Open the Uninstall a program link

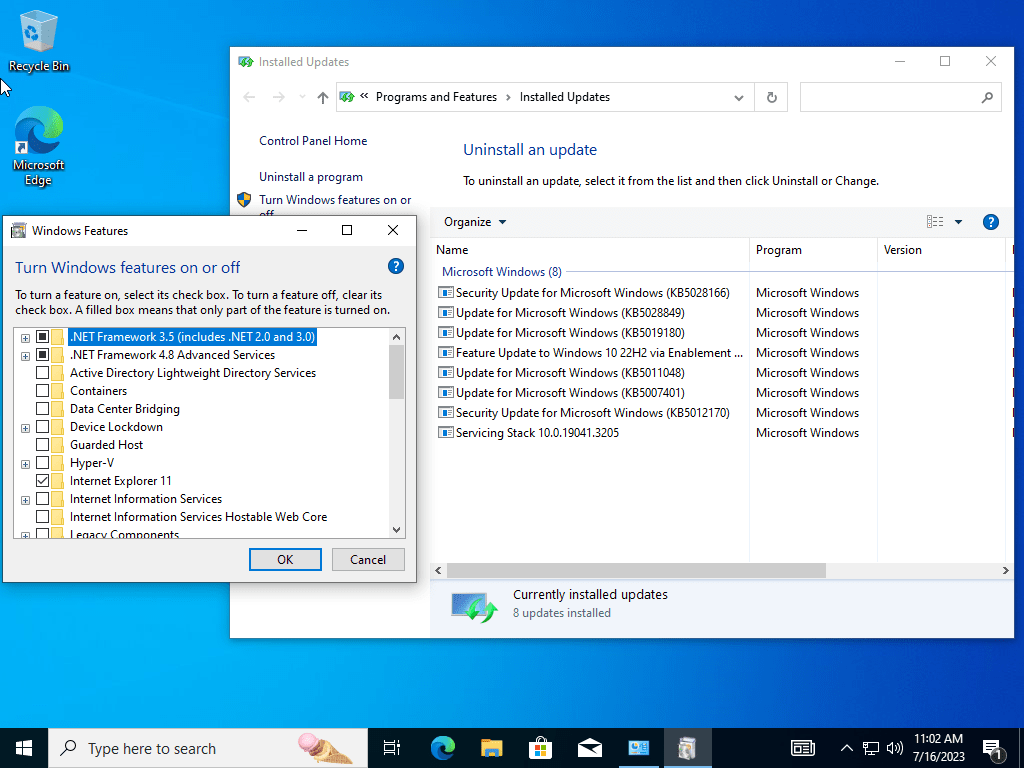(x=311, y=177)
